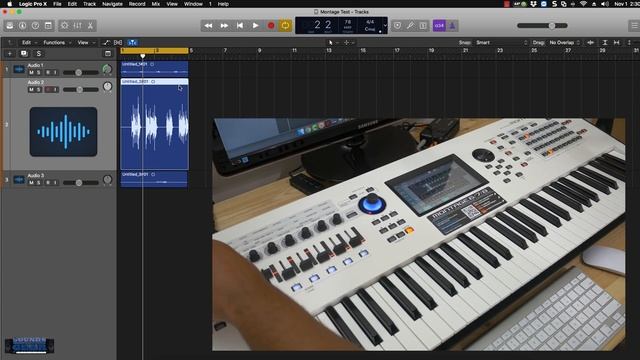640x360 pixels.
Task: Click the Audio 2 pan knob
Action: pos(107,87)
